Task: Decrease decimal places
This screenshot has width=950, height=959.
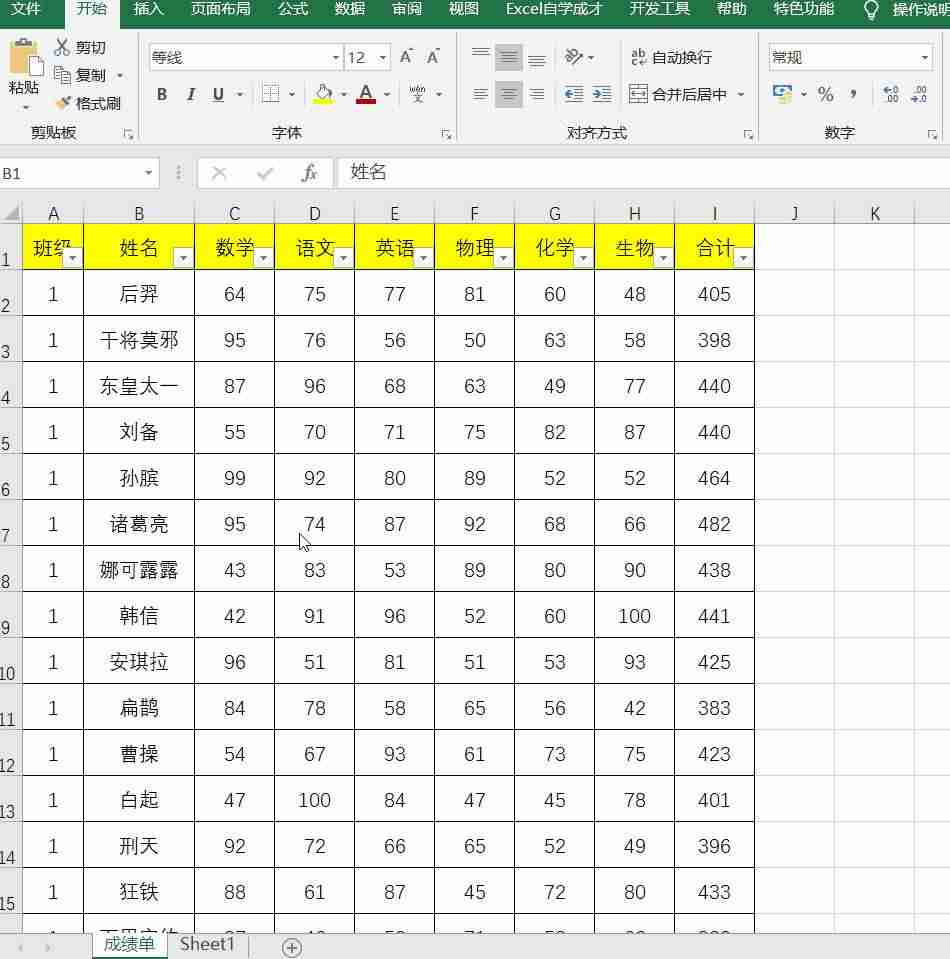Action: point(919,94)
